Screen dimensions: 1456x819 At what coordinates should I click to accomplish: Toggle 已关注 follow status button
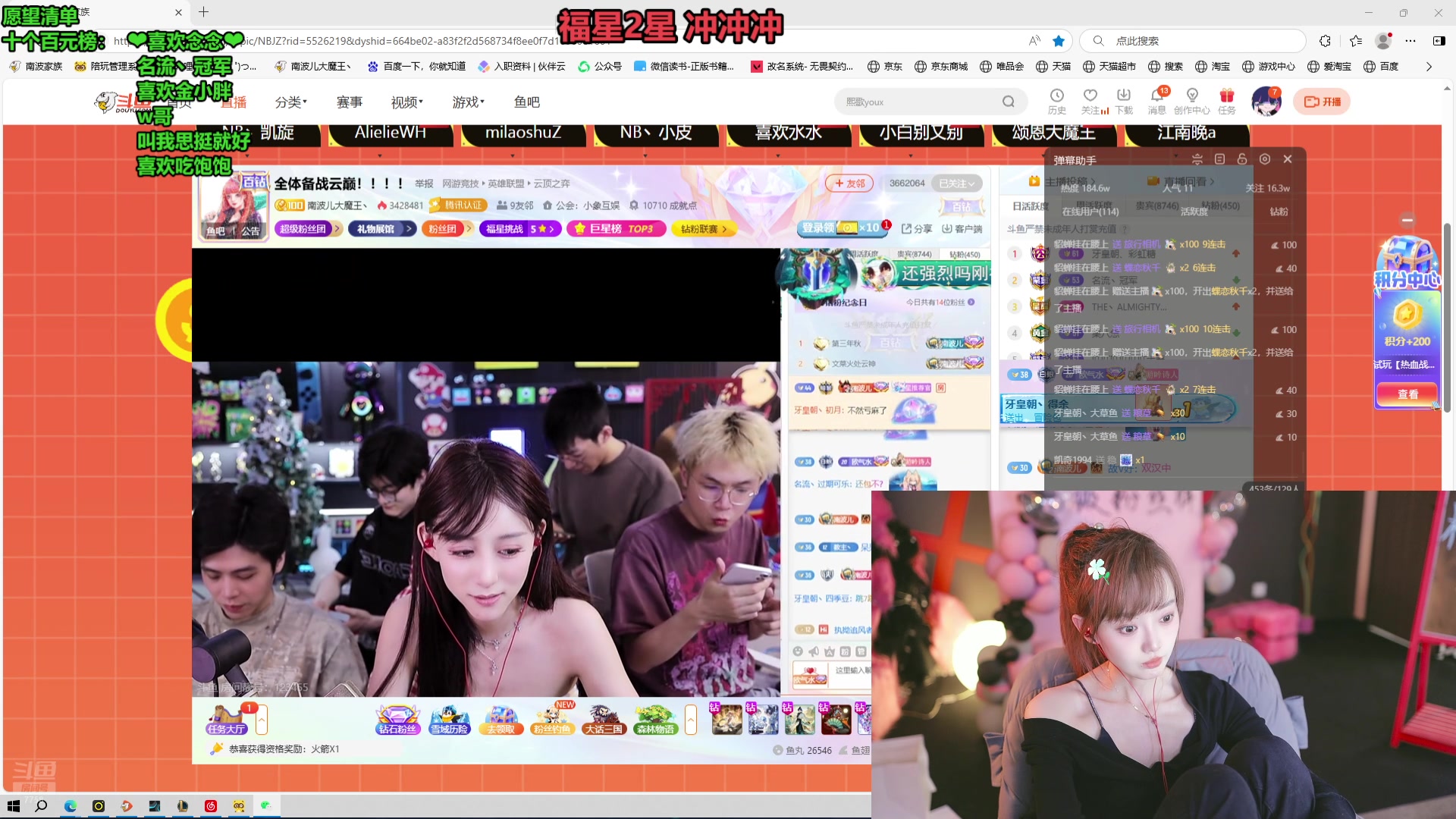pyautogui.click(x=956, y=184)
